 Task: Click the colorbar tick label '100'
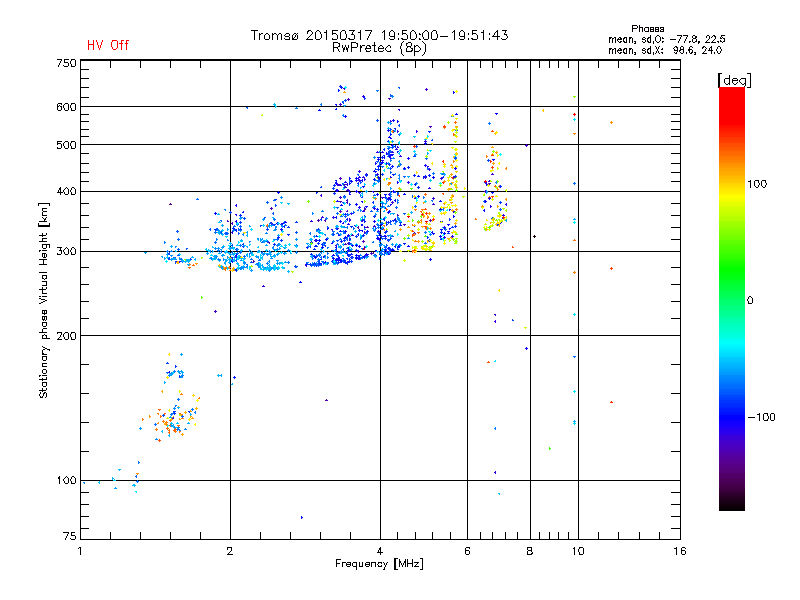click(757, 184)
